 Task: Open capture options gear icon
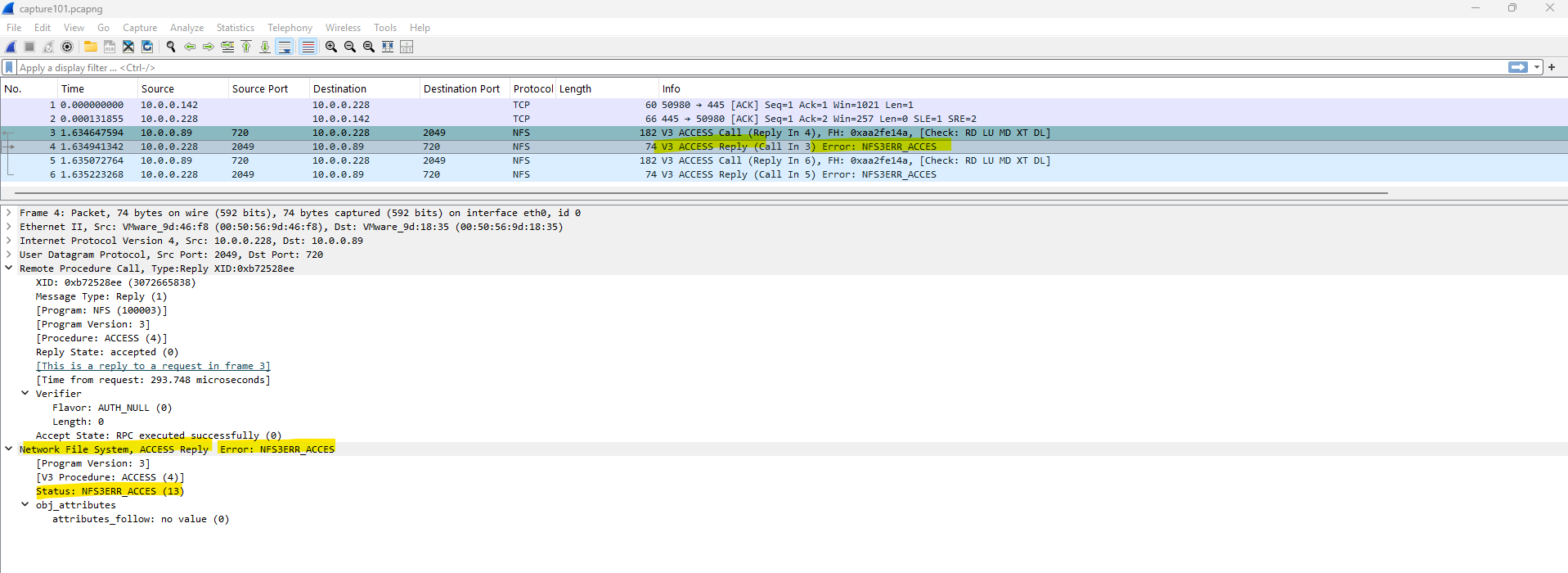pos(67,47)
